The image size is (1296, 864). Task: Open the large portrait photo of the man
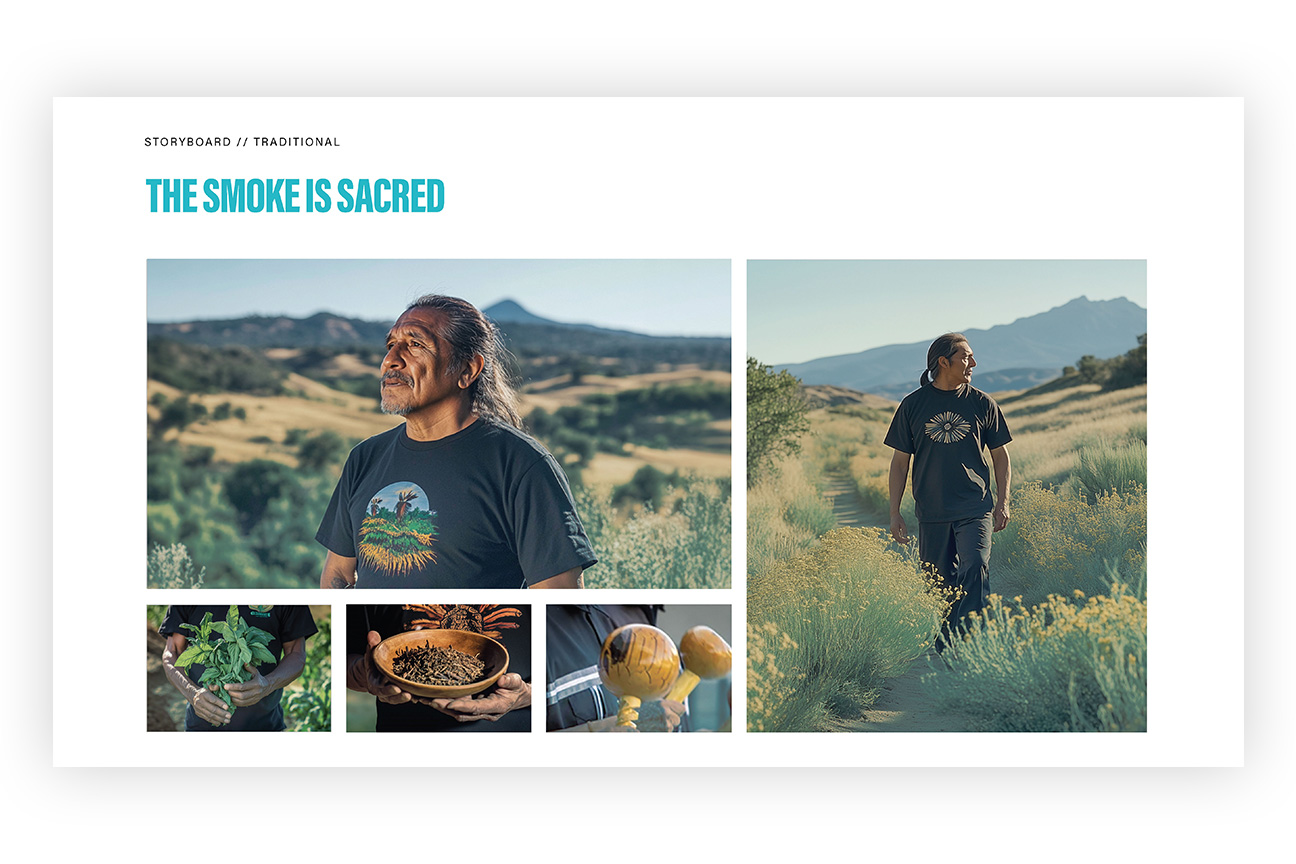[439, 424]
